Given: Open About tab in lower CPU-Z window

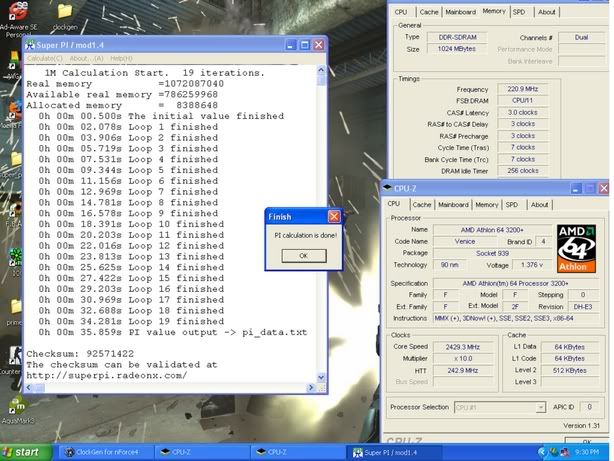Looking at the screenshot, I should tap(541, 204).
